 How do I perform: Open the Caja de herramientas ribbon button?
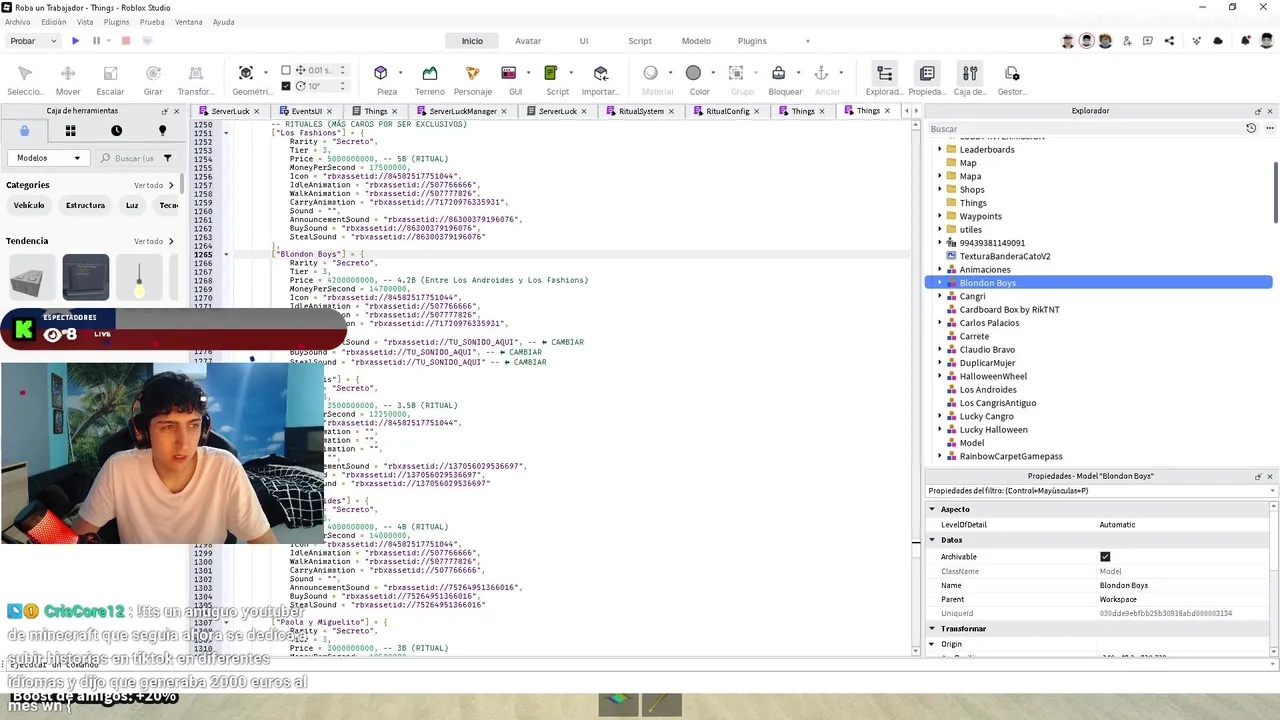point(970,81)
